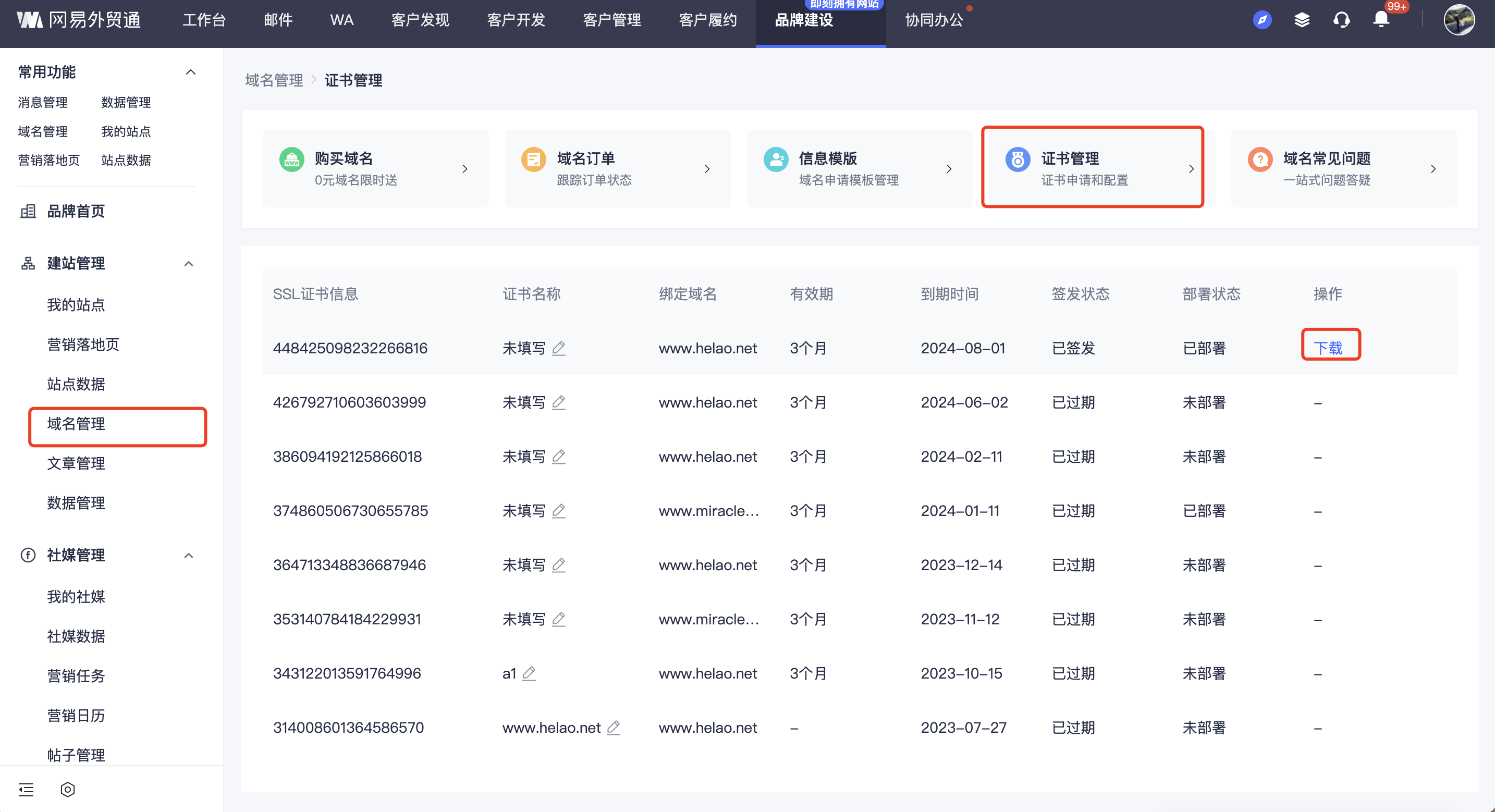This screenshot has height=812, width=1495.
Task: Collapse the 建站管理 sidebar group
Action: point(189,264)
